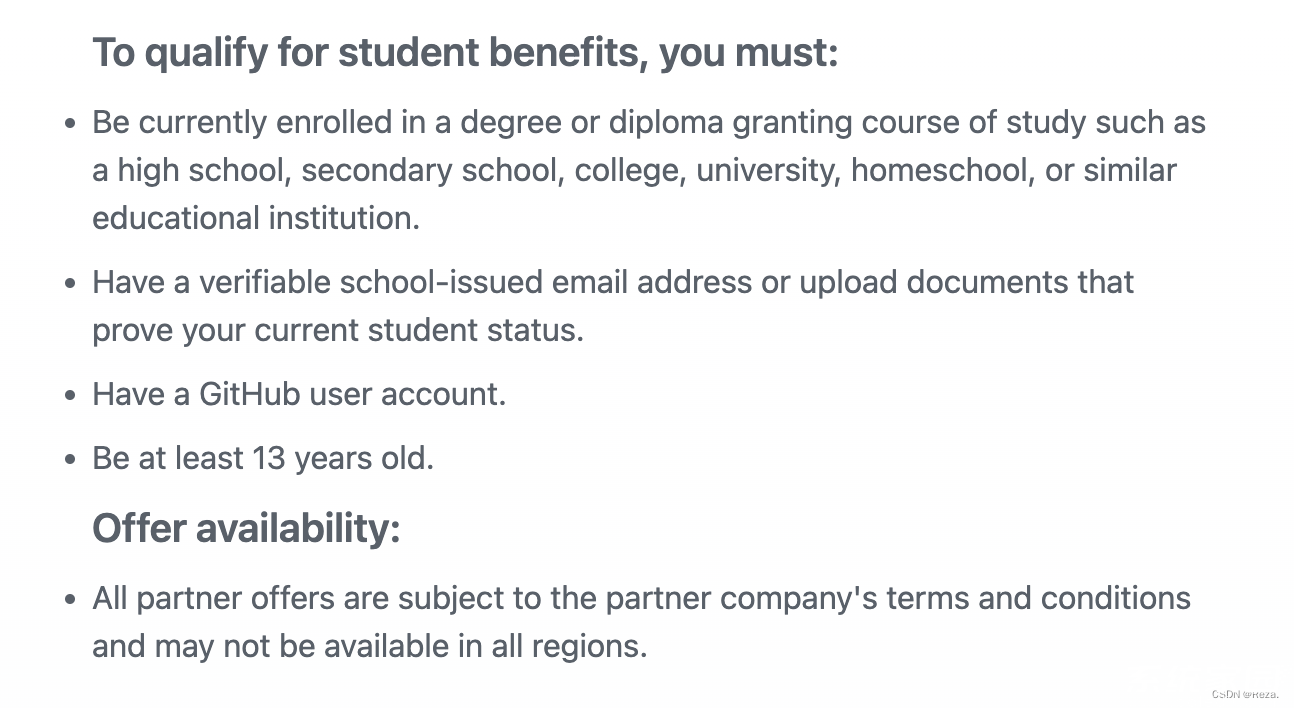The width and height of the screenshot is (1294, 708).
Task: Click the bullet before "Have a verifiable school-issued"
Action: point(69,283)
